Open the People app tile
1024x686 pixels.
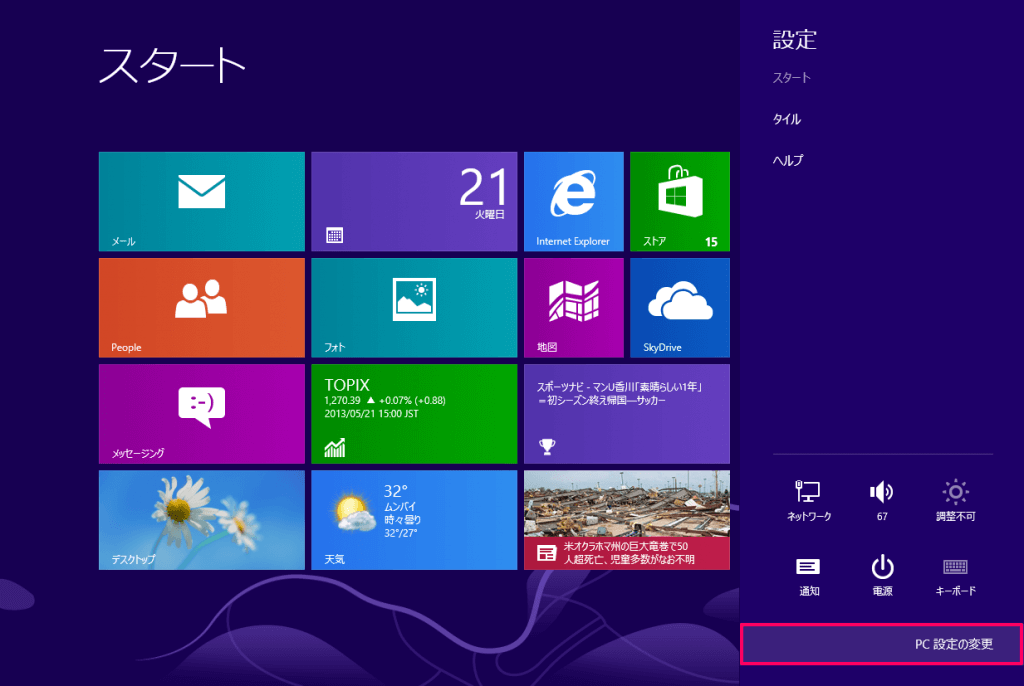(x=200, y=307)
